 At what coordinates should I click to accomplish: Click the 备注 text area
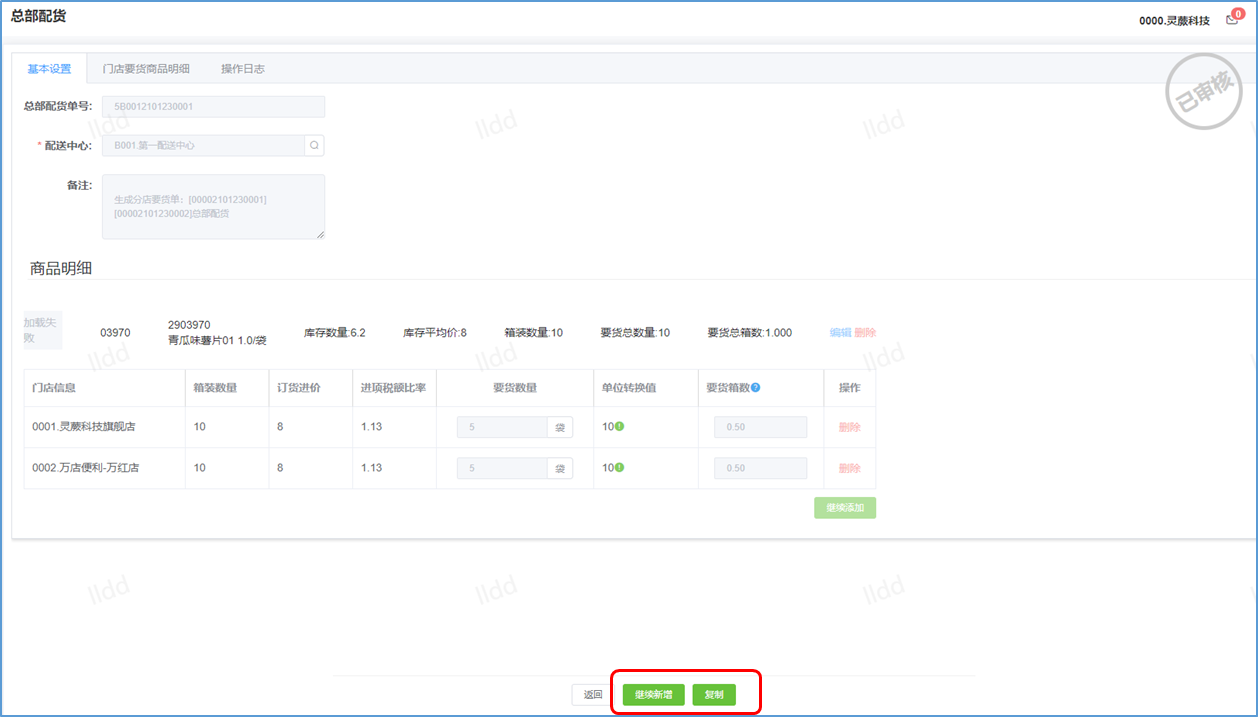coord(213,207)
